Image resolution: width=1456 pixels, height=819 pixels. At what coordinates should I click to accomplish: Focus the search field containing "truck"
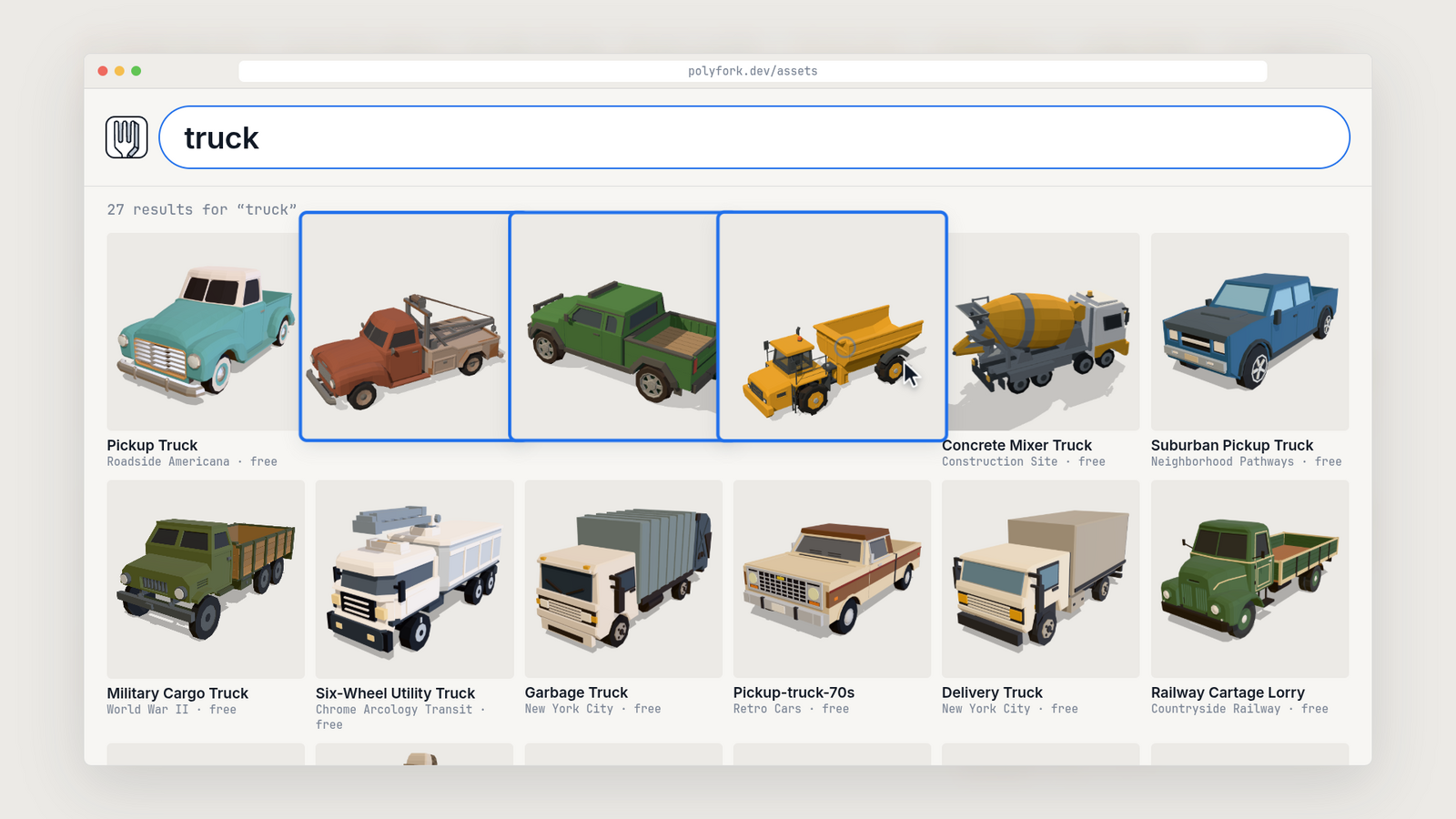pyautogui.click(x=753, y=137)
